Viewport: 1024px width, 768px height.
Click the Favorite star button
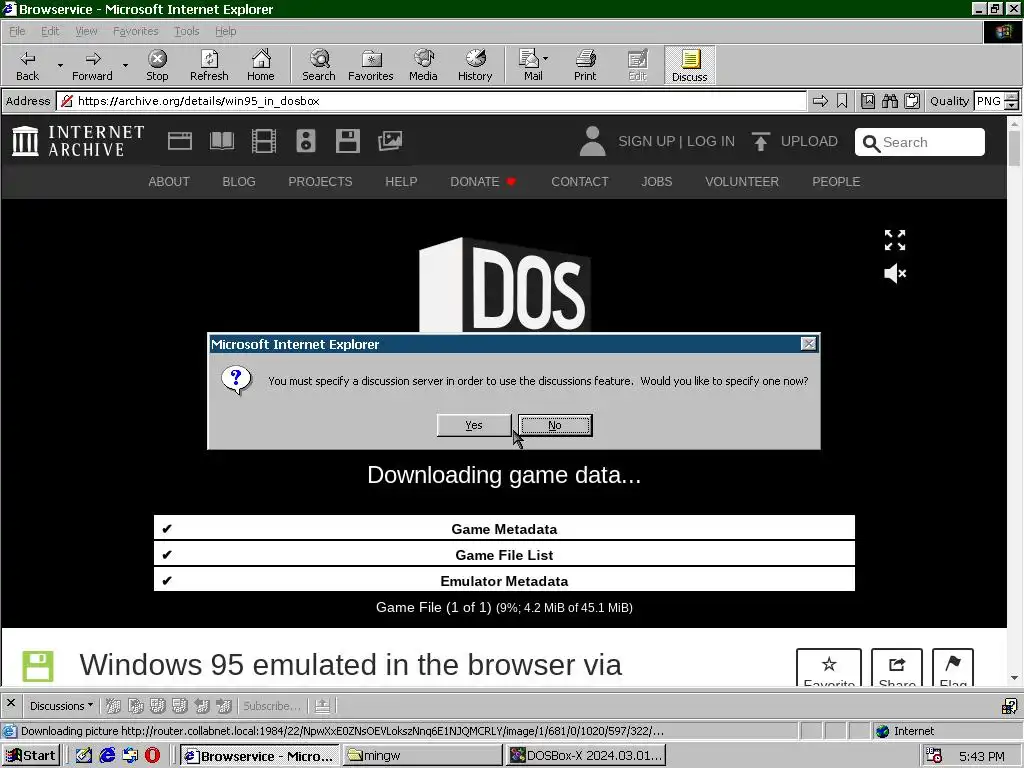[829, 667]
